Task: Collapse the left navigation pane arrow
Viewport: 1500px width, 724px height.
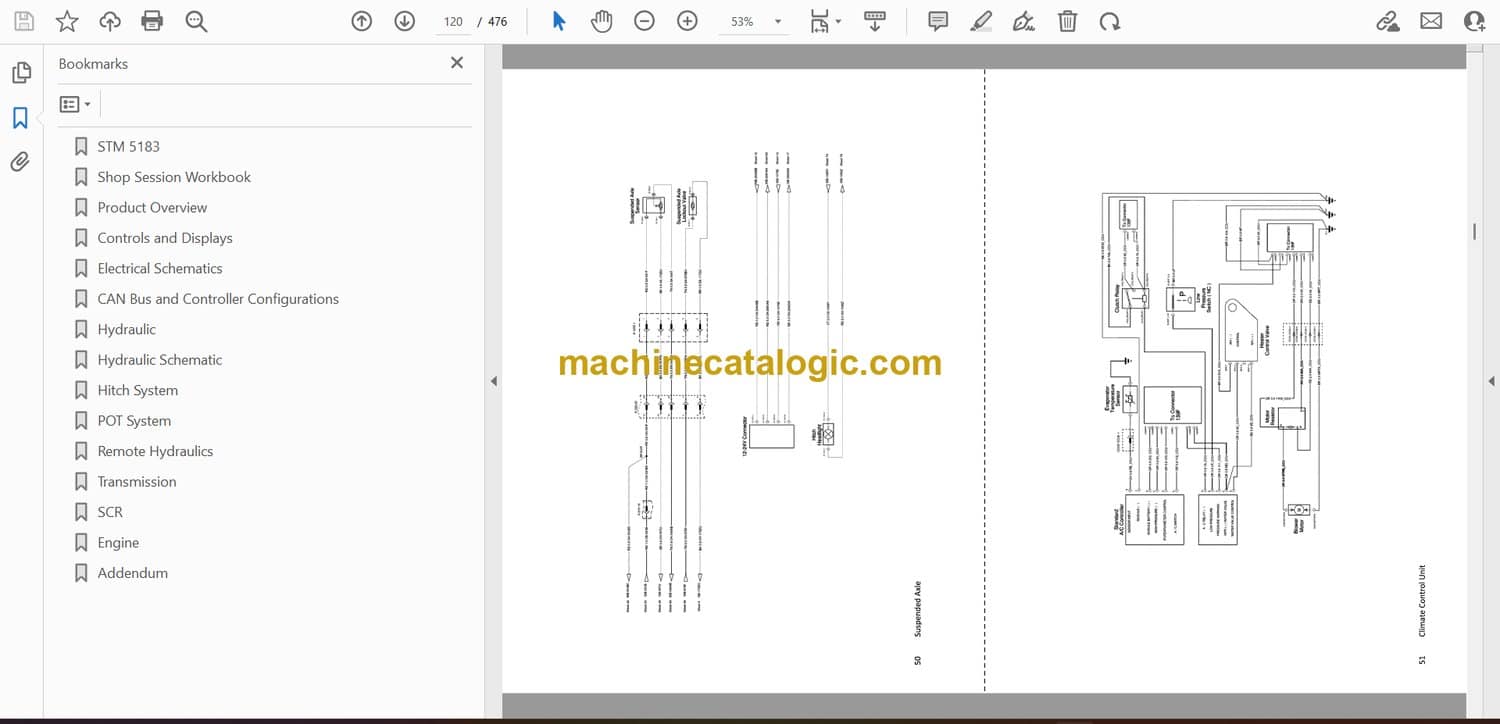Action: click(x=493, y=381)
